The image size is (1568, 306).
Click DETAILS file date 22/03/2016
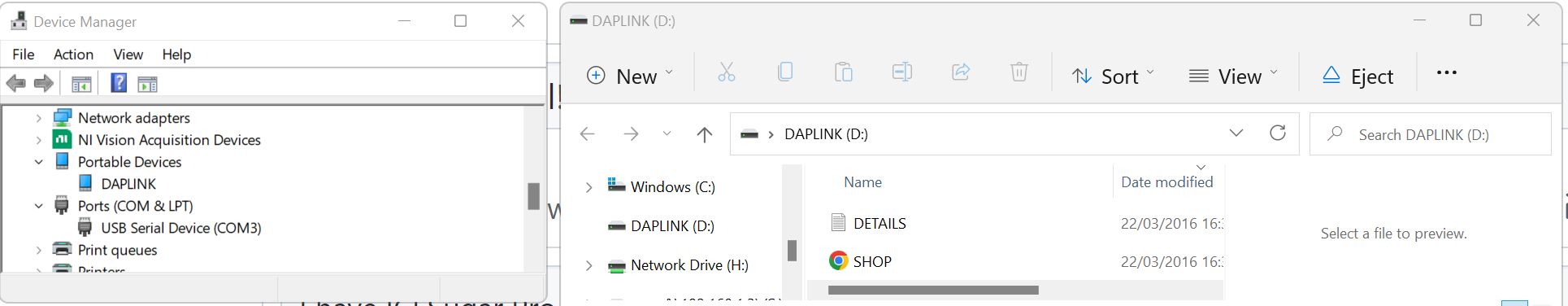[1171, 223]
